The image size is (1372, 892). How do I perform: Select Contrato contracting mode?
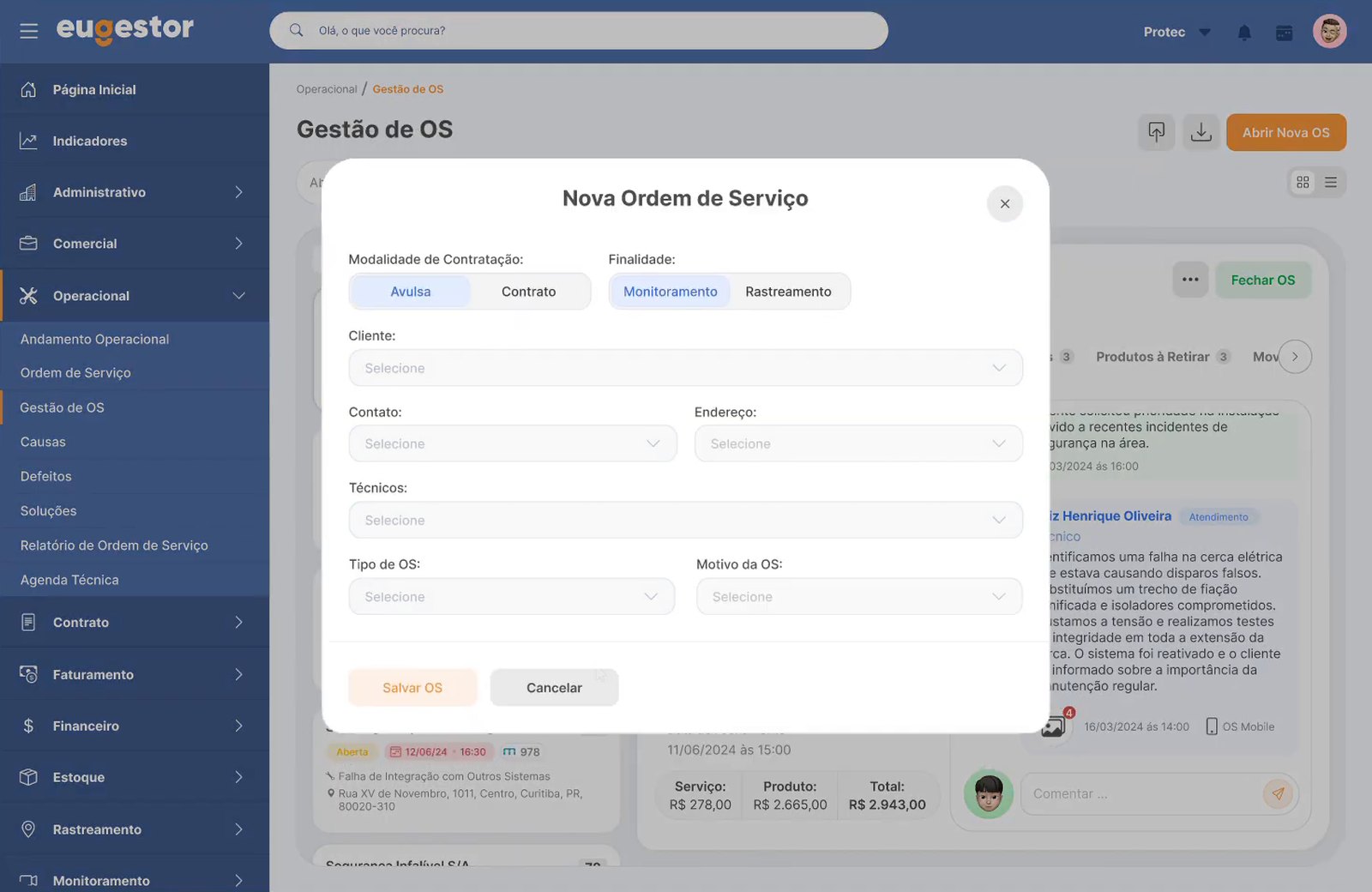click(528, 292)
